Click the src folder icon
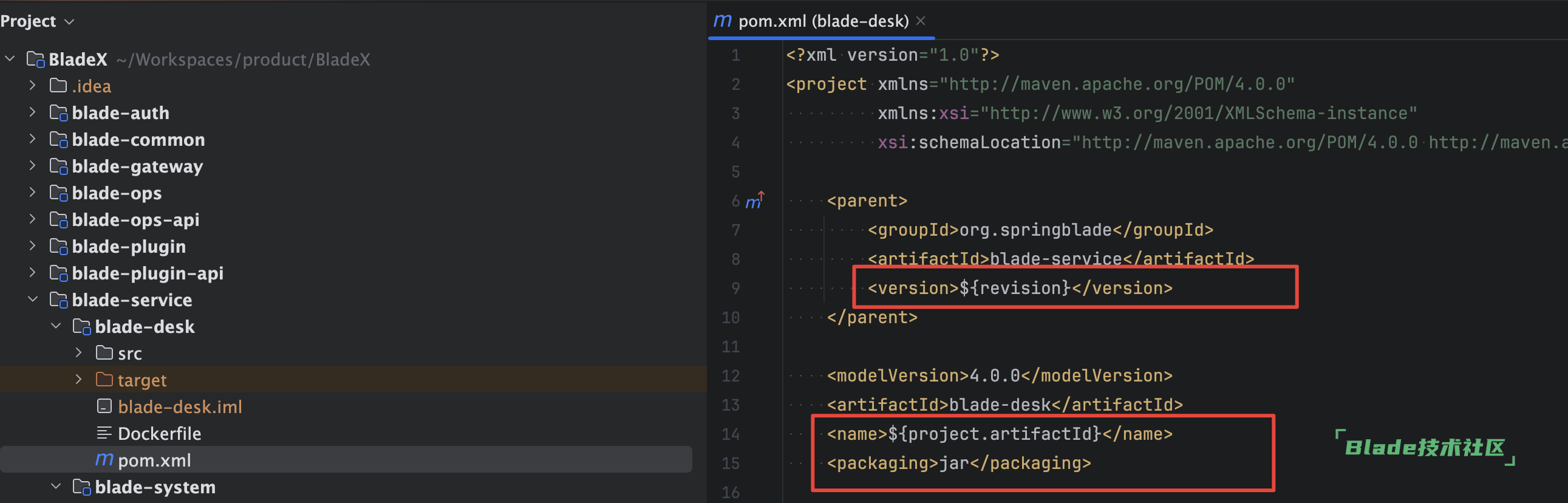 coord(104,352)
